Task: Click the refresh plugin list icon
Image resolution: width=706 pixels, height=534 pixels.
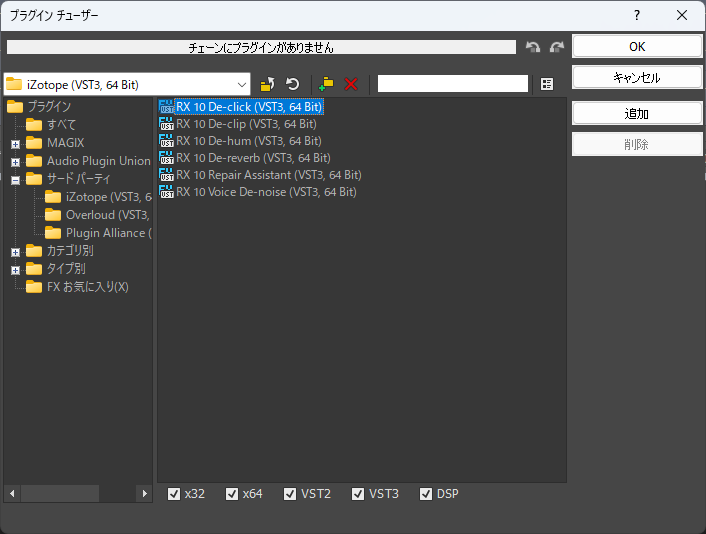Action: pyautogui.click(x=293, y=84)
